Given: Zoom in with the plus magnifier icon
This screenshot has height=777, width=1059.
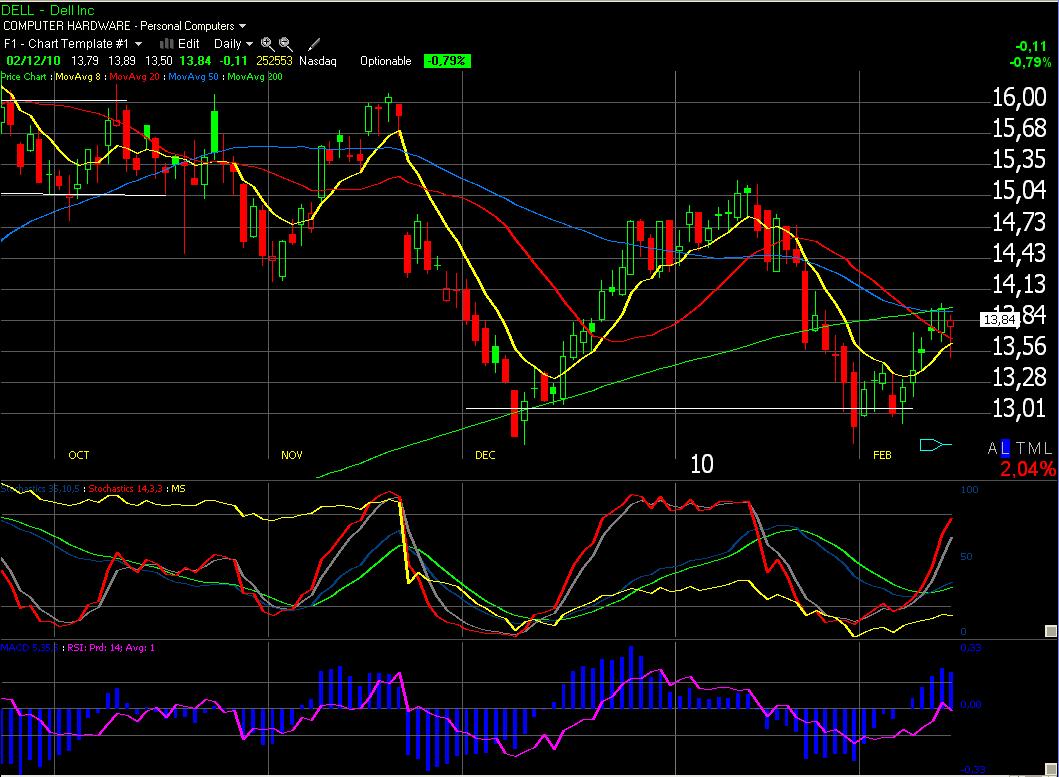Looking at the screenshot, I should click(x=267, y=44).
